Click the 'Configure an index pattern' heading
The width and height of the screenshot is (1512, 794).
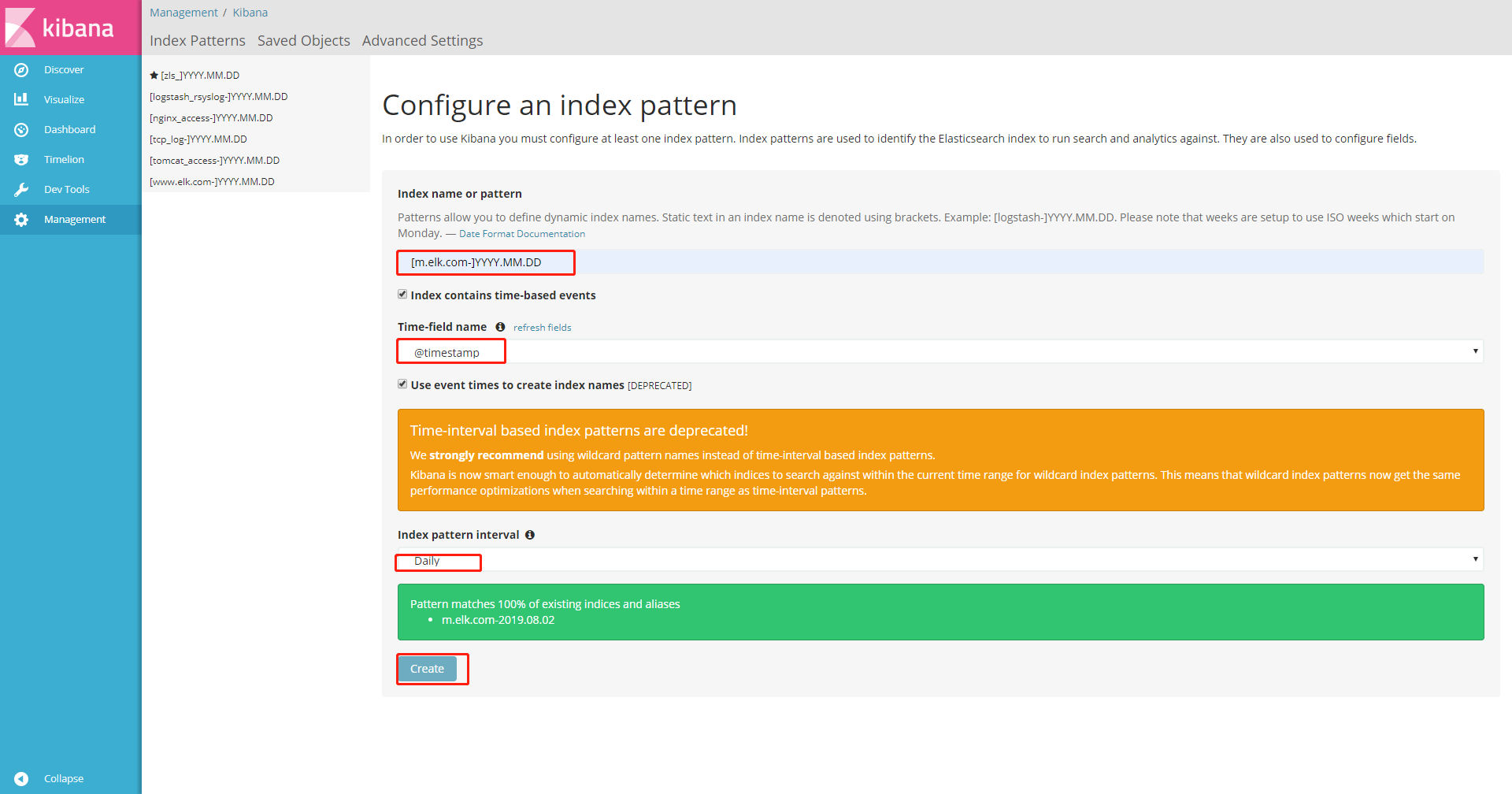[x=559, y=106]
